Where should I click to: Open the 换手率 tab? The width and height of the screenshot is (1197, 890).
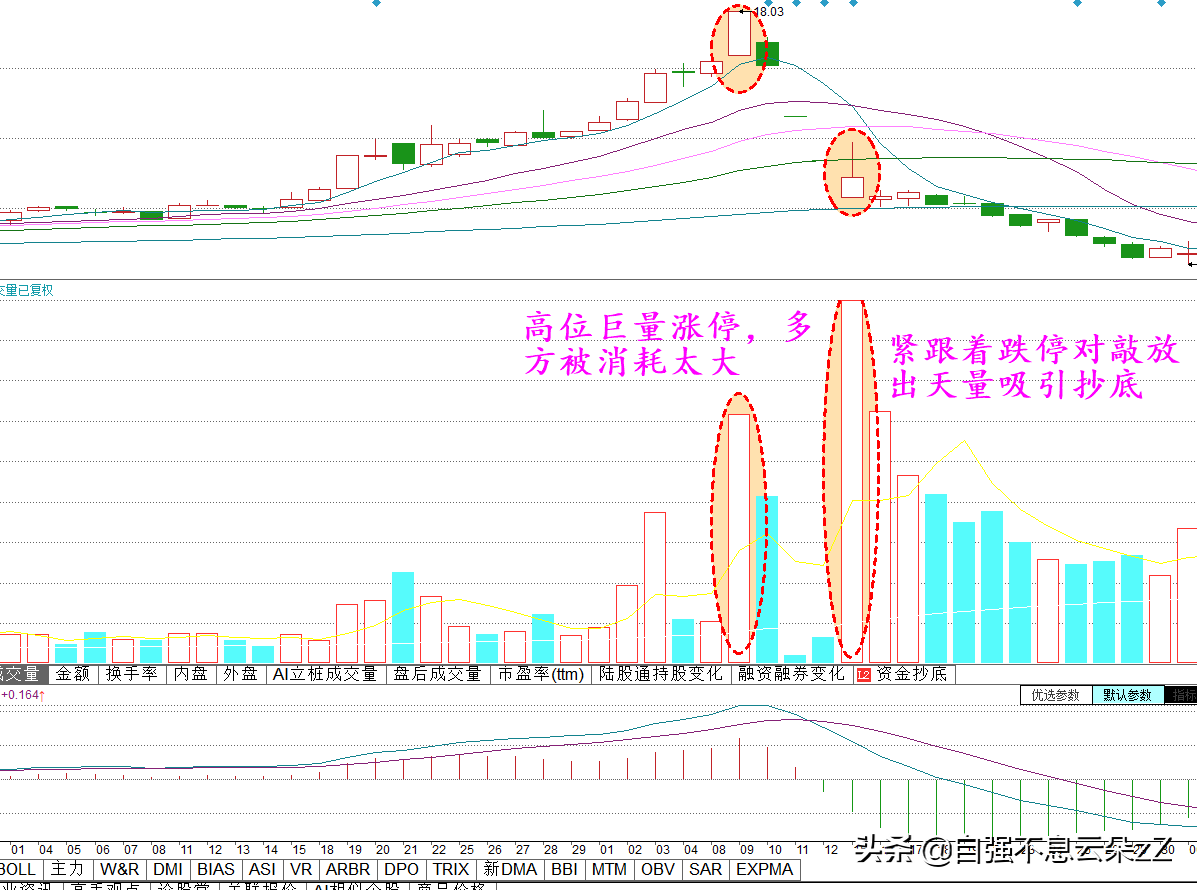click(131, 674)
